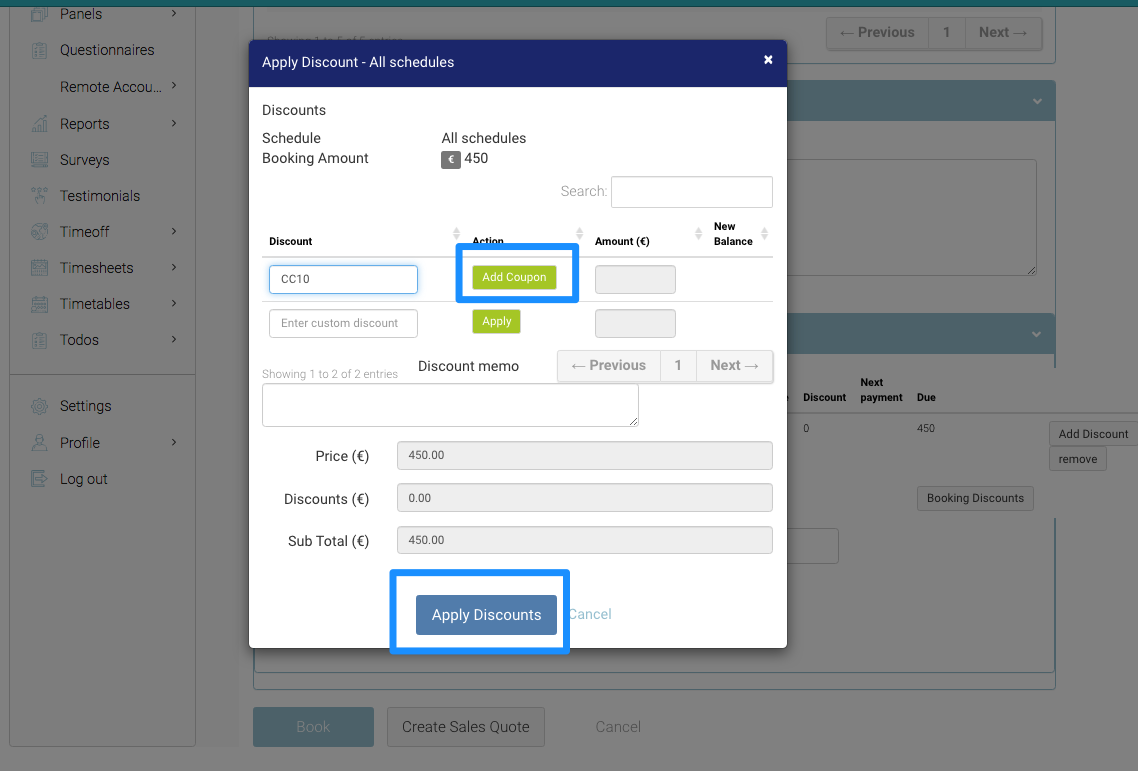Click the Cancel link in dialog
1138x771 pixels.
pyautogui.click(x=590, y=615)
